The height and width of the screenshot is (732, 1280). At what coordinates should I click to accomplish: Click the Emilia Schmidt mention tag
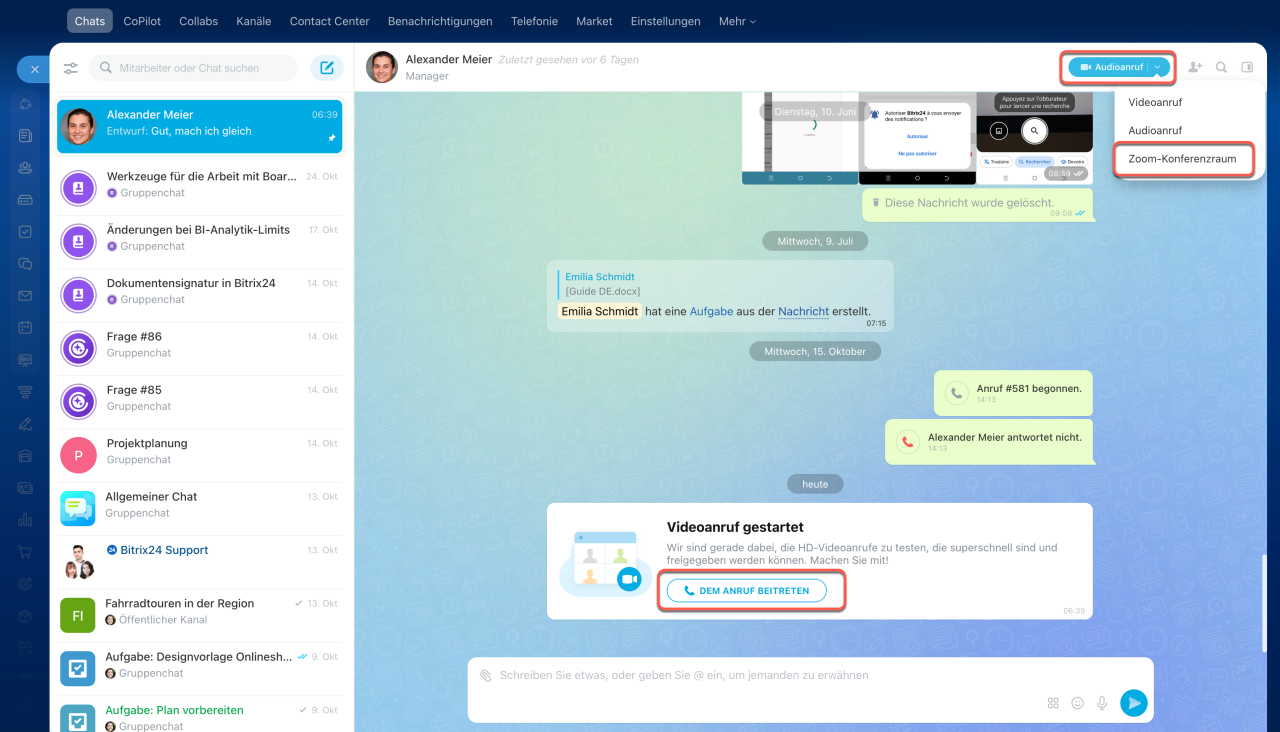600,311
